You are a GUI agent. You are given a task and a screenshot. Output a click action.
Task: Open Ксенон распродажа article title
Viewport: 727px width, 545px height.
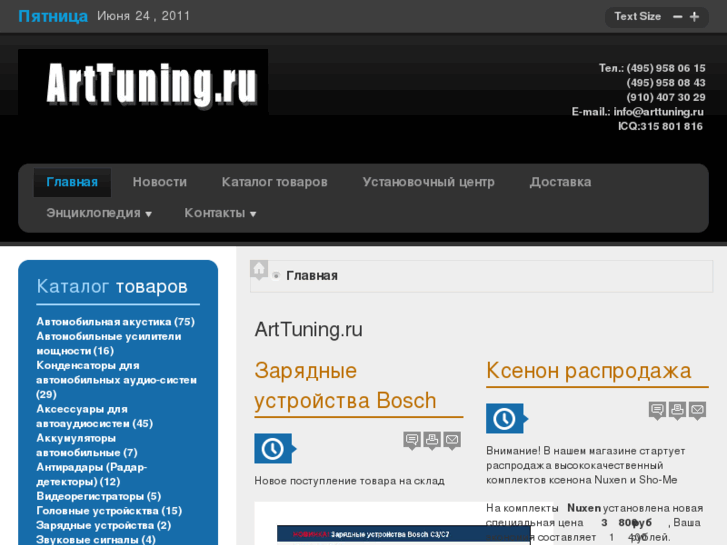(x=588, y=371)
